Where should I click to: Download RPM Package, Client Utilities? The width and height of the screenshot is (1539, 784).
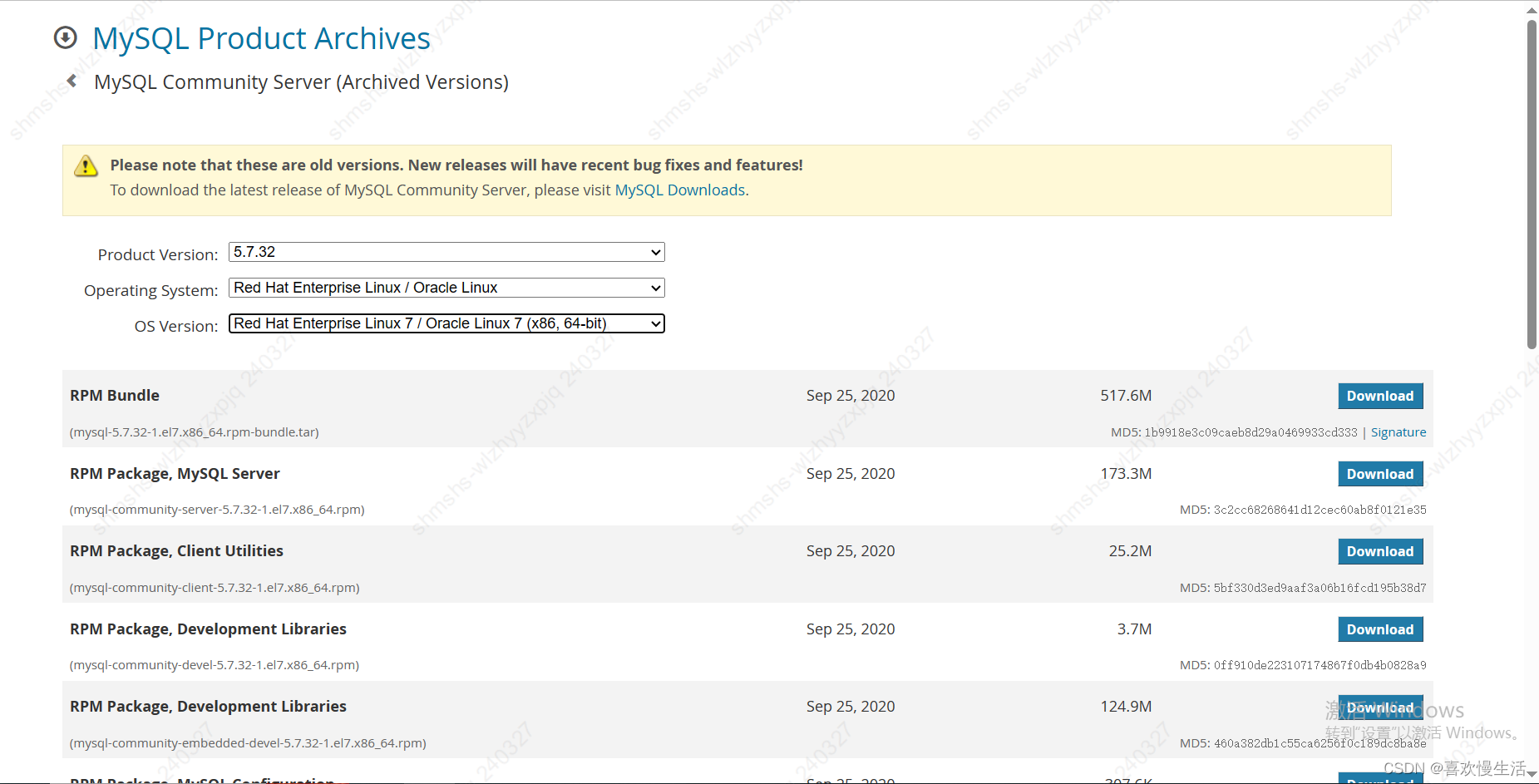1380,551
